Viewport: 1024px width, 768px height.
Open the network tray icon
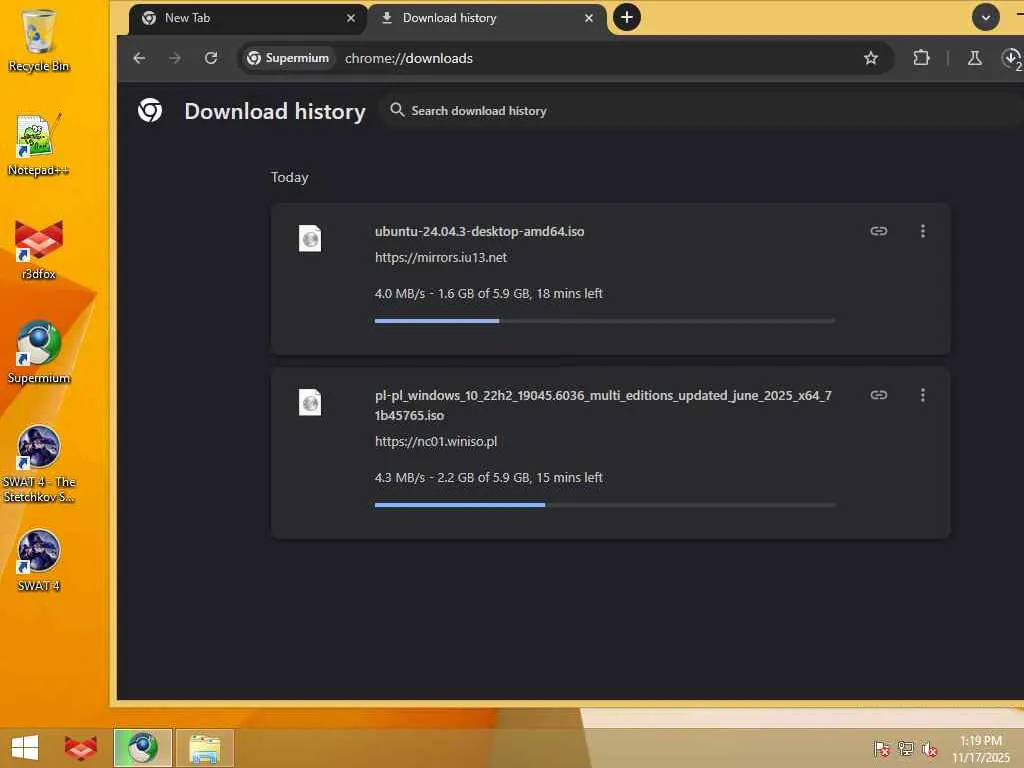[905, 748]
